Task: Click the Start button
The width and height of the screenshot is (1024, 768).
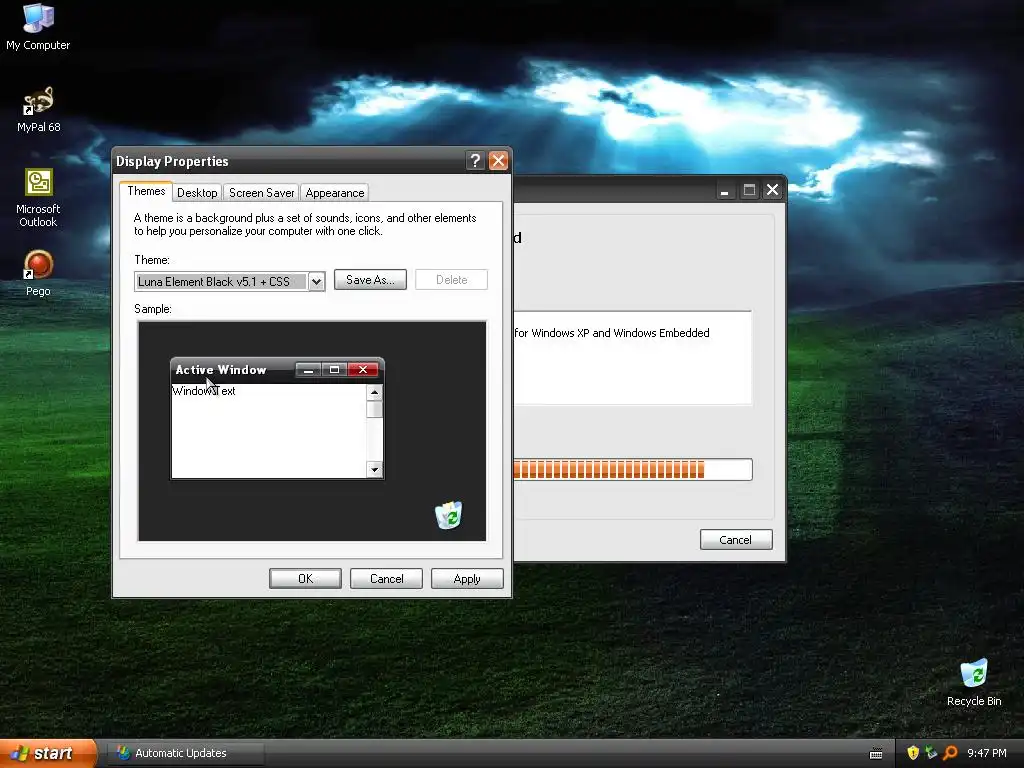Action: point(48,753)
